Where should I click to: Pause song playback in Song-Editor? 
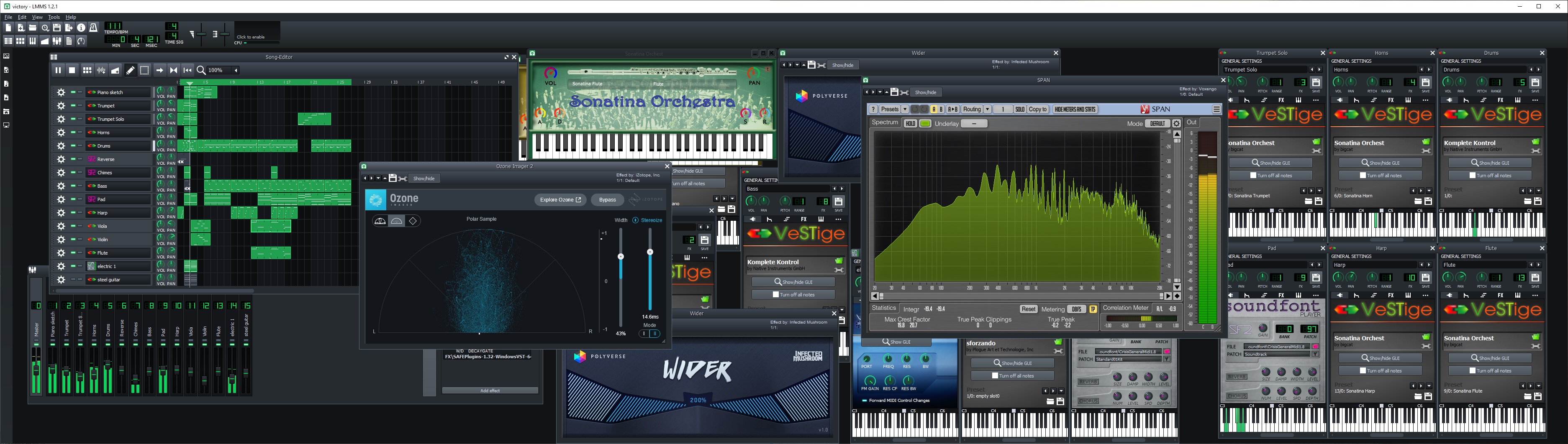[58, 71]
